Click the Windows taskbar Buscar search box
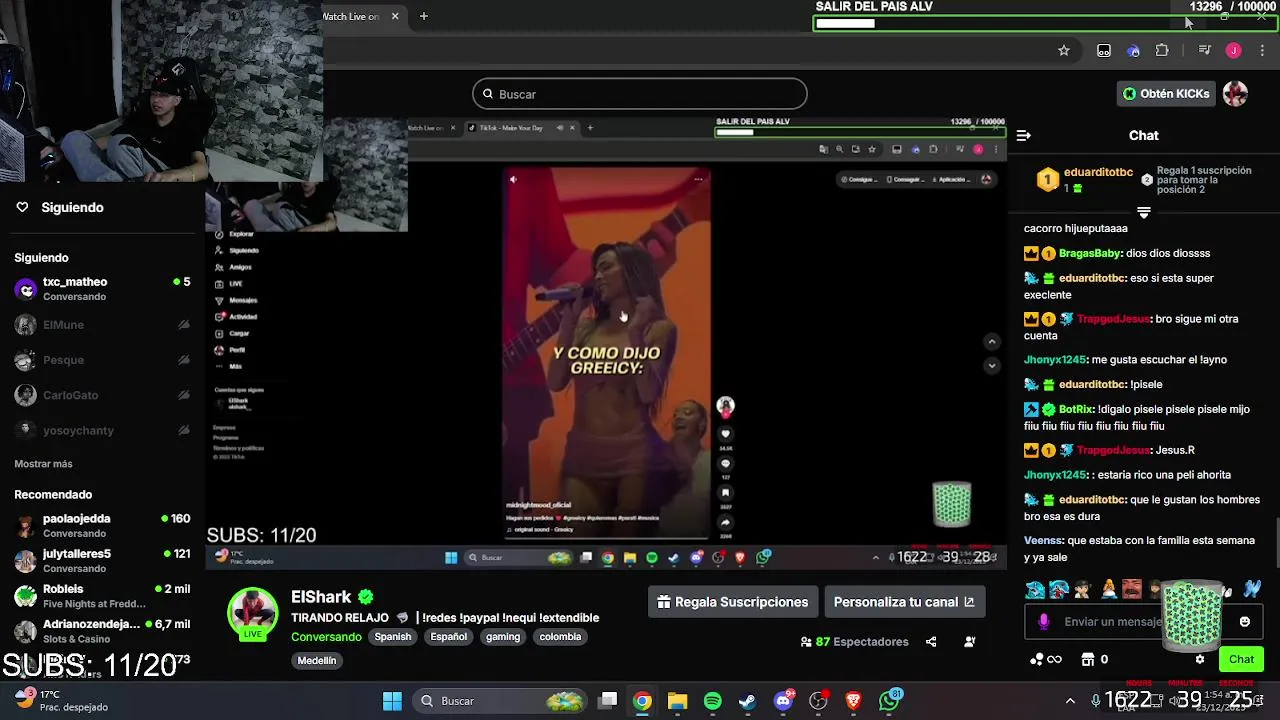The image size is (1280, 720). pos(498,701)
